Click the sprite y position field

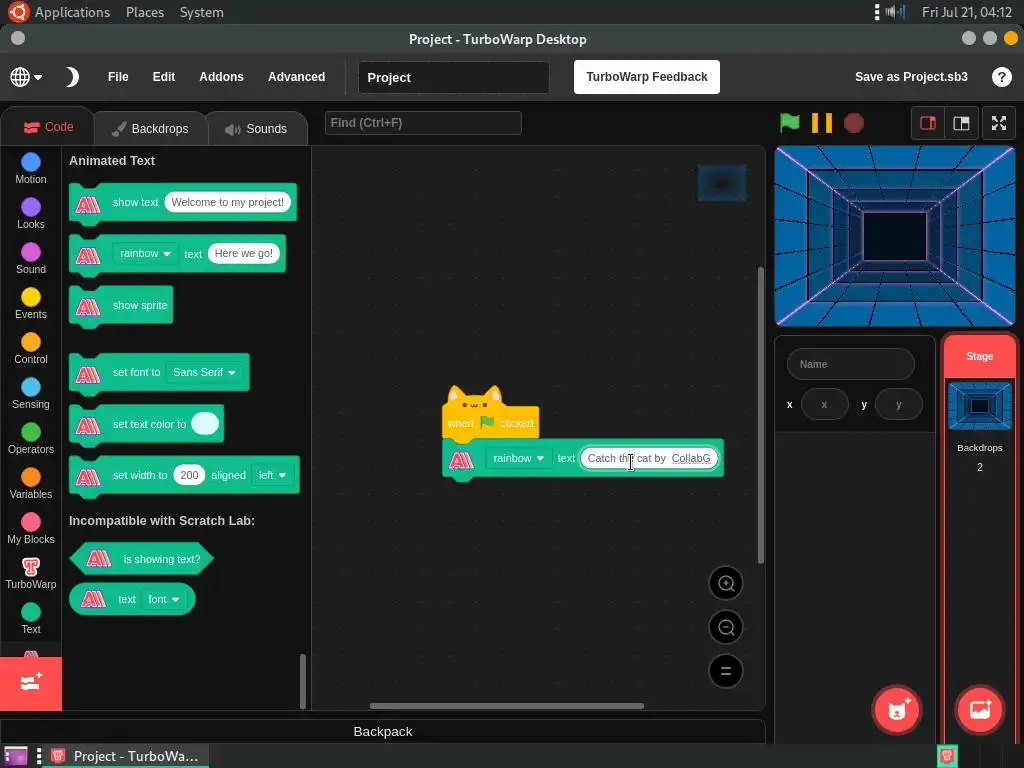(x=899, y=404)
